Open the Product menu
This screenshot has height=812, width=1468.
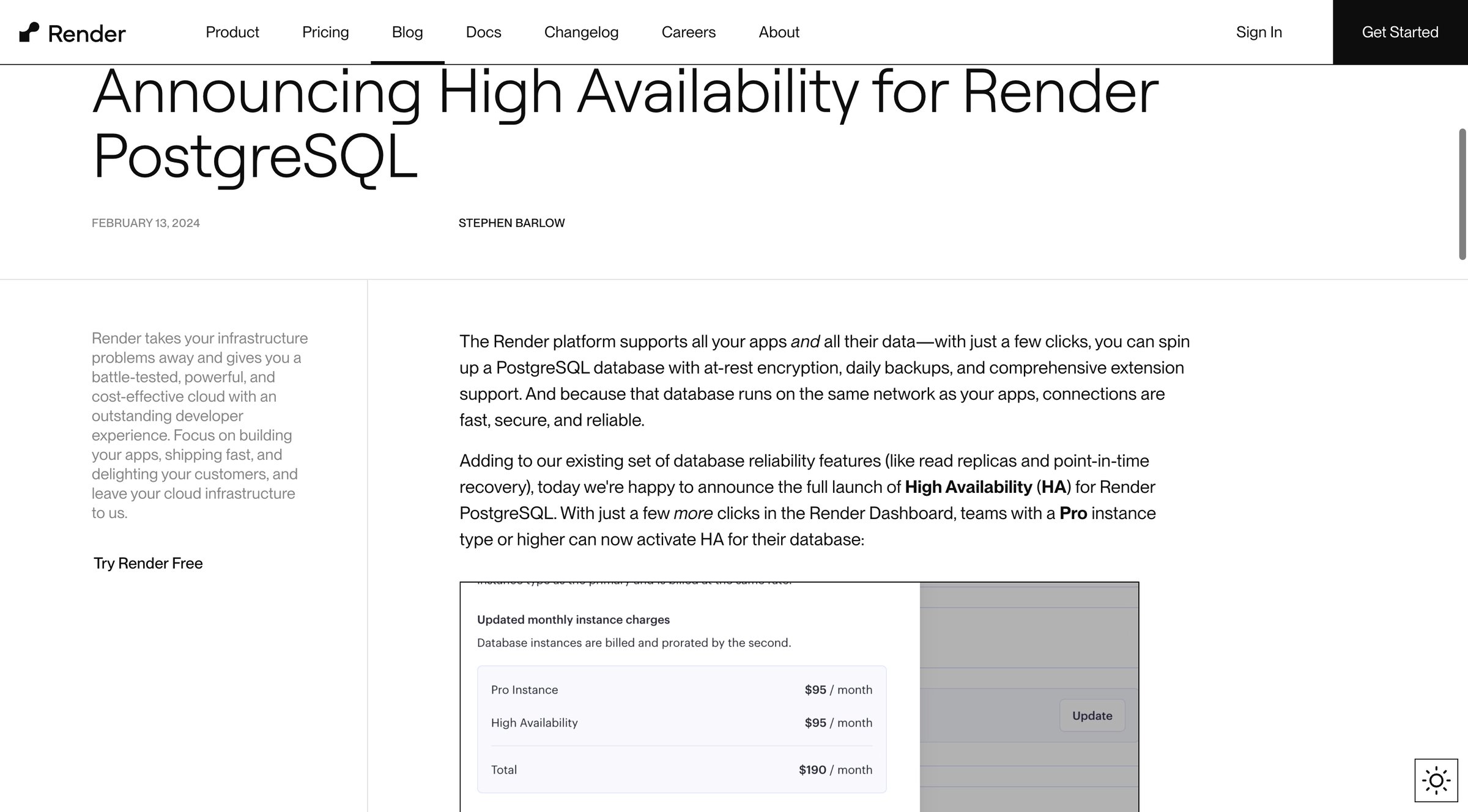[x=232, y=32]
